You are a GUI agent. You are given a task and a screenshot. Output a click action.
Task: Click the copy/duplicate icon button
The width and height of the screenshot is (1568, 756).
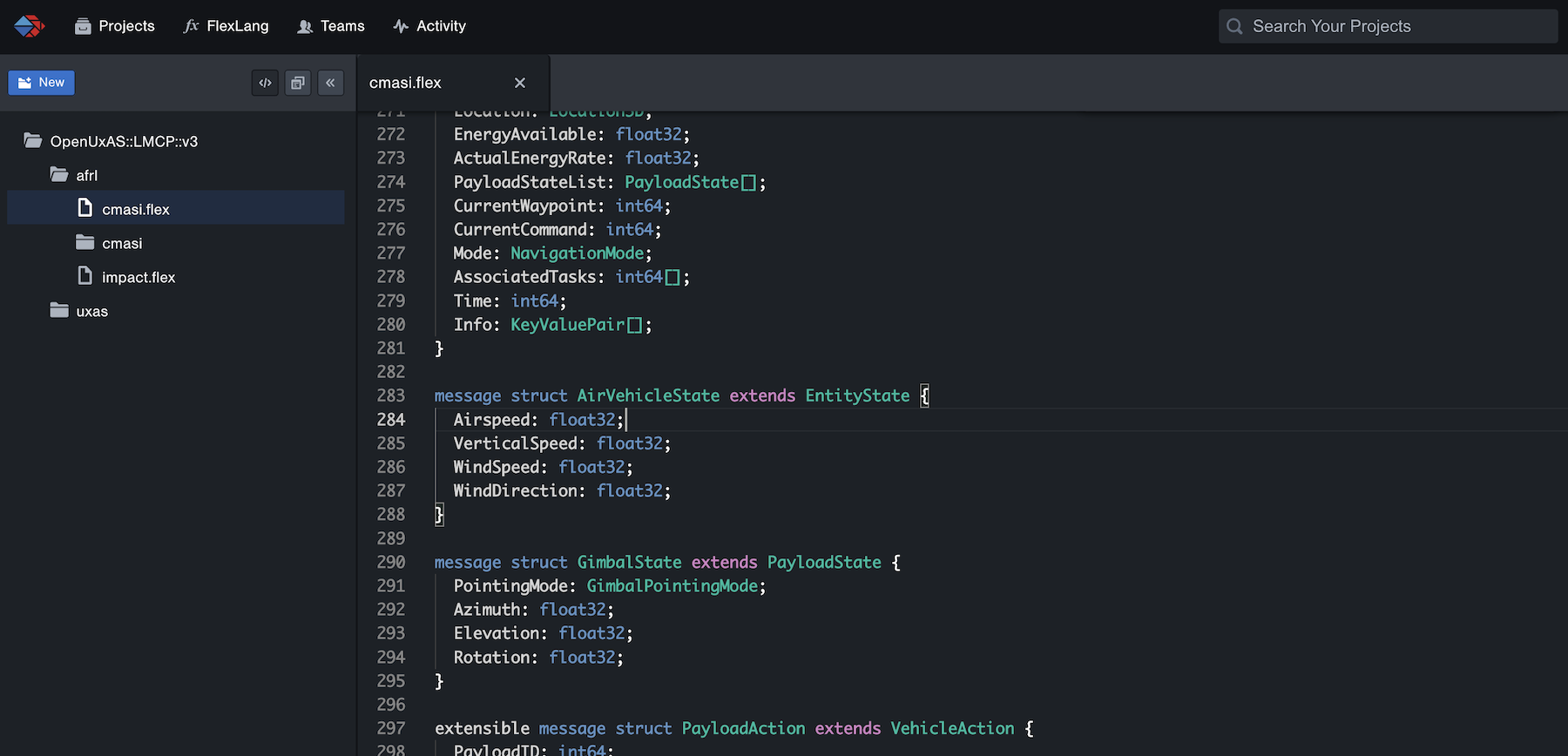[x=298, y=83]
